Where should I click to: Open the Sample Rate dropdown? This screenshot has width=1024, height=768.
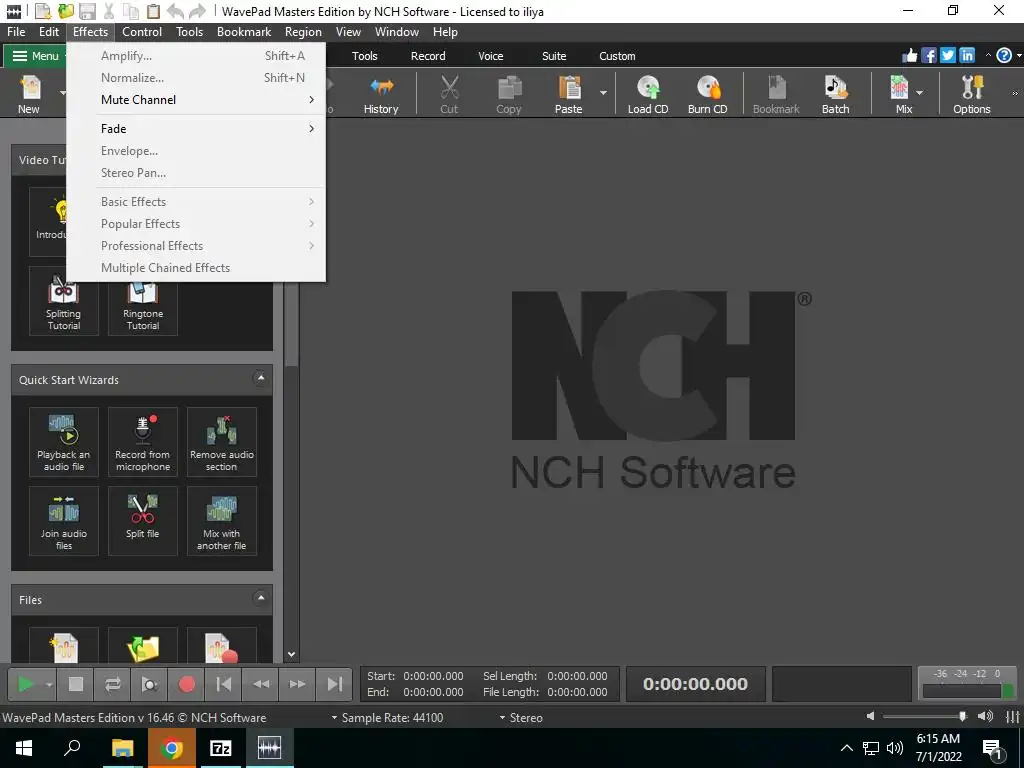pyautogui.click(x=388, y=718)
